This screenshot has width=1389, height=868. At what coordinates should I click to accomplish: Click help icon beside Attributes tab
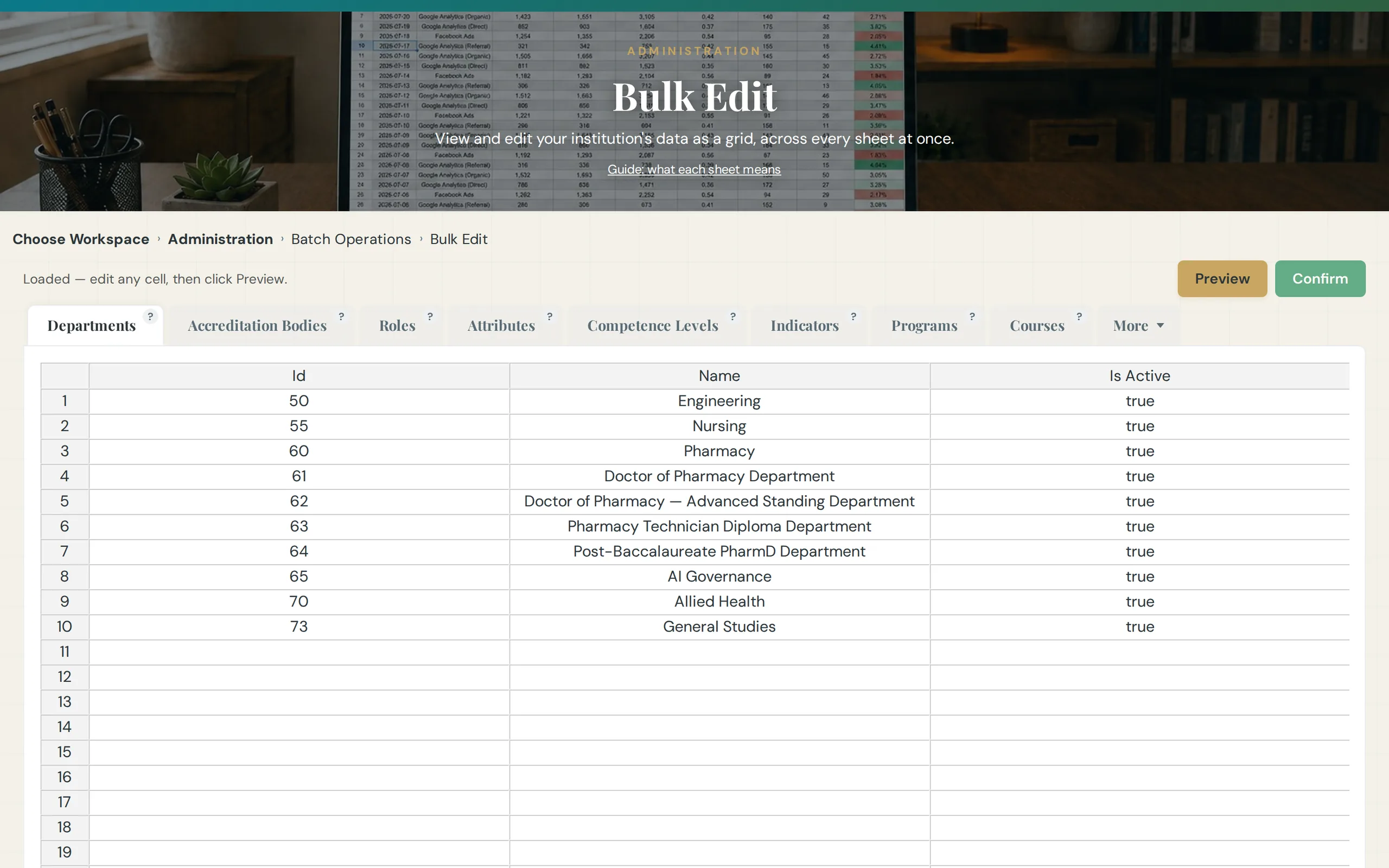tap(550, 316)
